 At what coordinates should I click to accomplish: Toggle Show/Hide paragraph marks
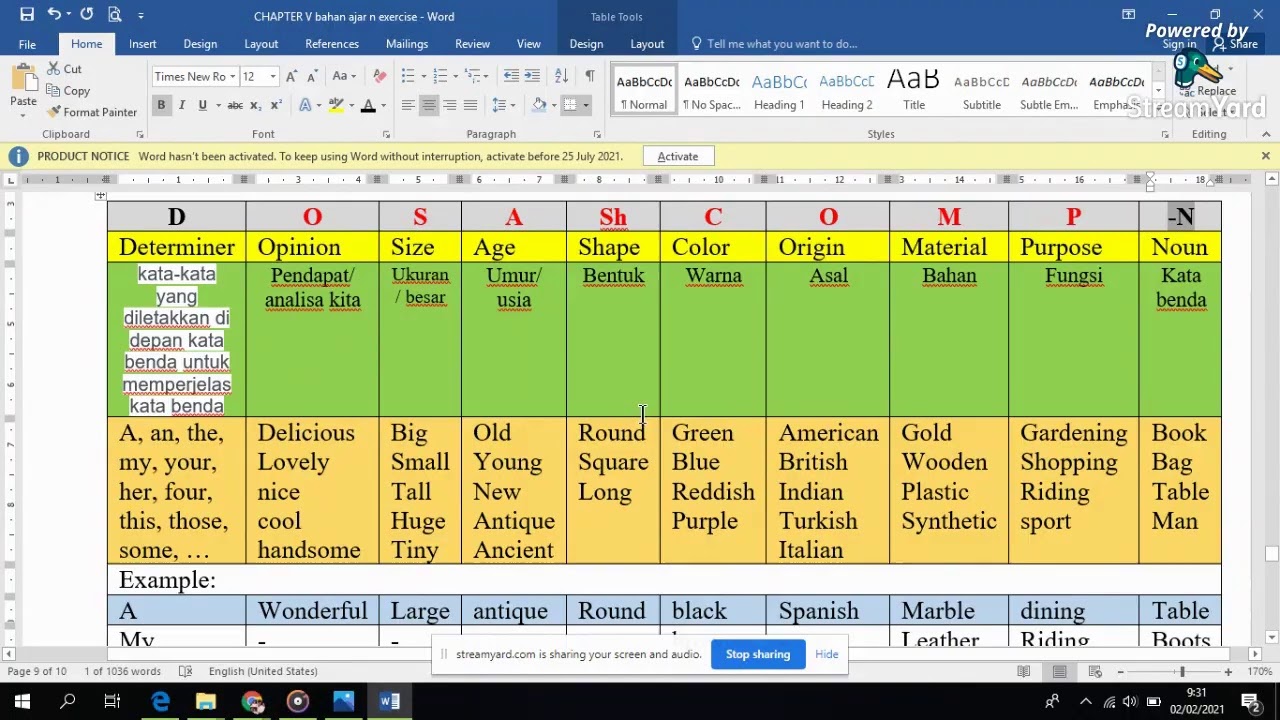589,77
